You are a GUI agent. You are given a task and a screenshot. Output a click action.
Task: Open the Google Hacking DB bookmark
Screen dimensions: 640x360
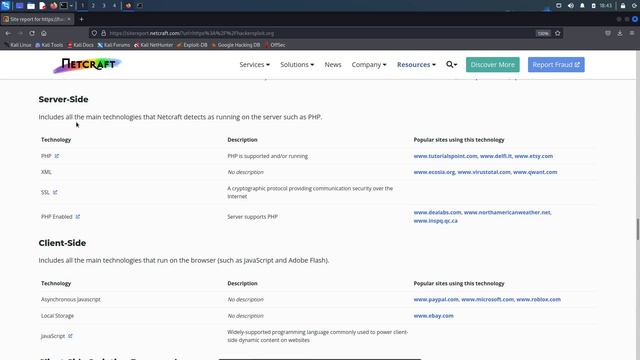(236, 45)
